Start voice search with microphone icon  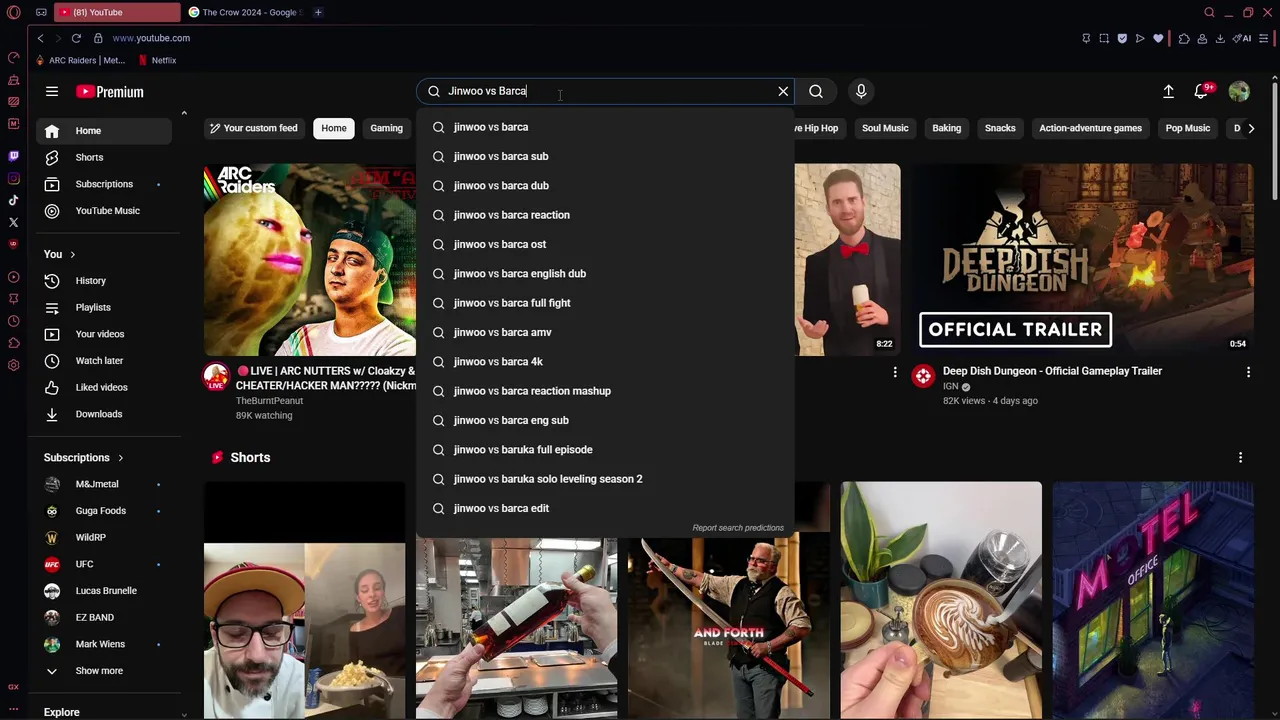[x=861, y=91]
